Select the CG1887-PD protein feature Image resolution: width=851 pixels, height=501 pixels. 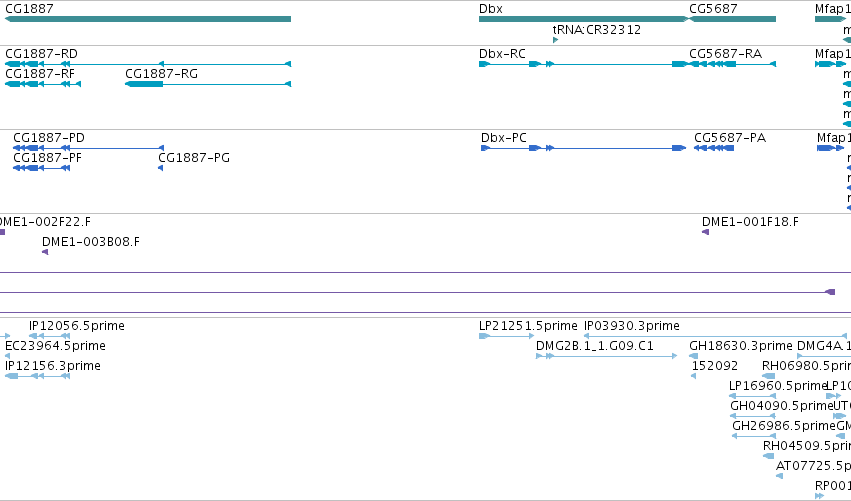(x=88, y=148)
